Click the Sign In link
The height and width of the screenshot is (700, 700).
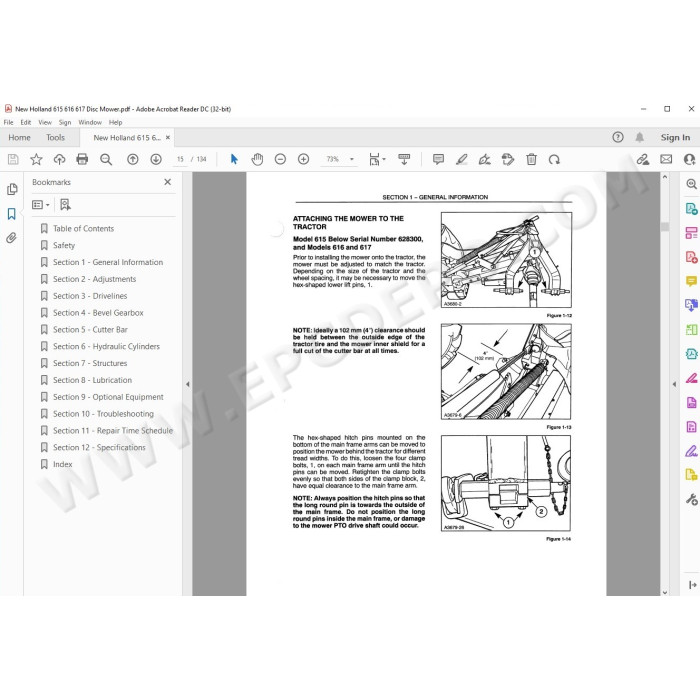675,138
